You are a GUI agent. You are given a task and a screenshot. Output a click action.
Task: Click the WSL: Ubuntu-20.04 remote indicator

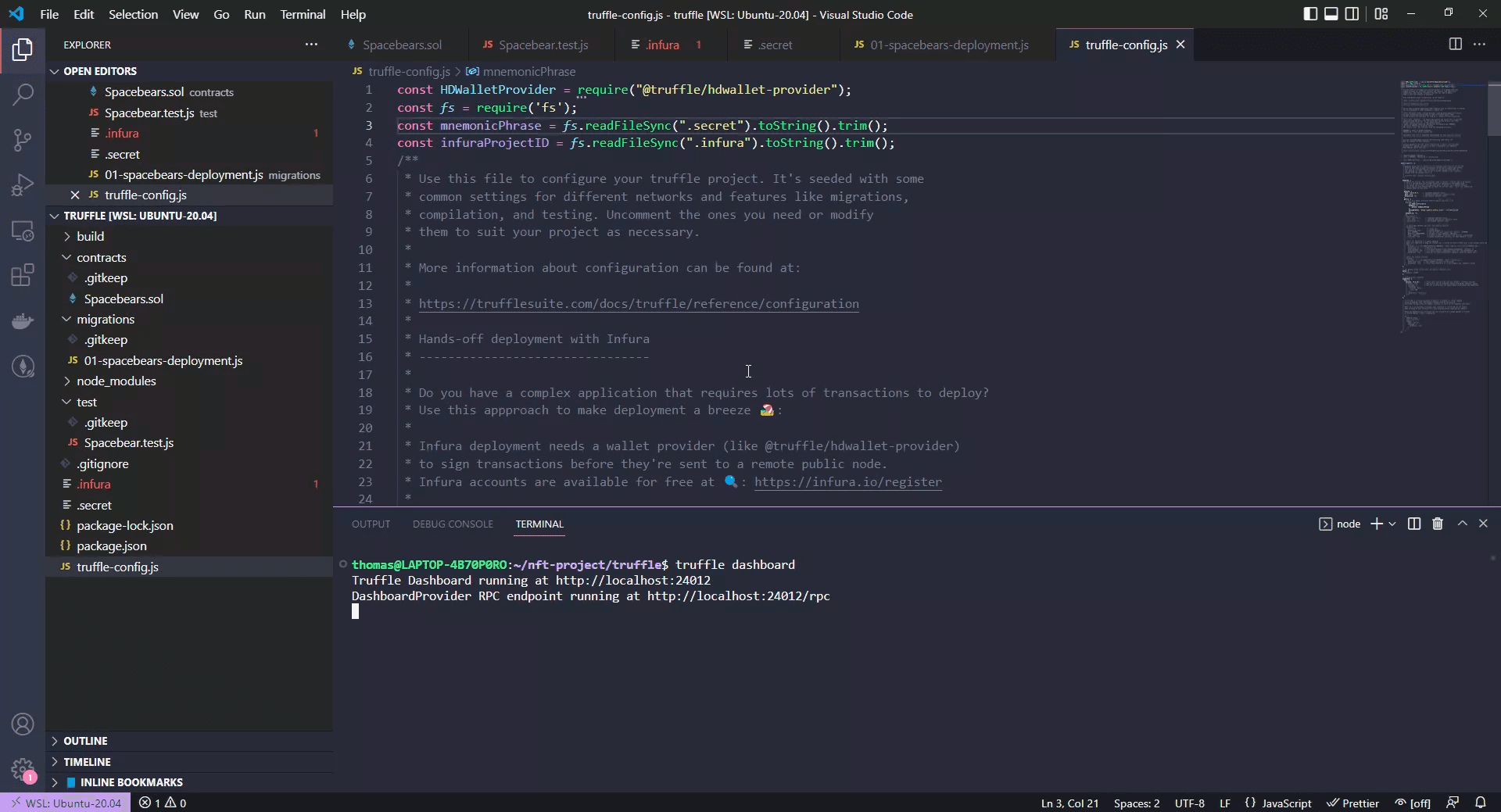[x=67, y=803]
